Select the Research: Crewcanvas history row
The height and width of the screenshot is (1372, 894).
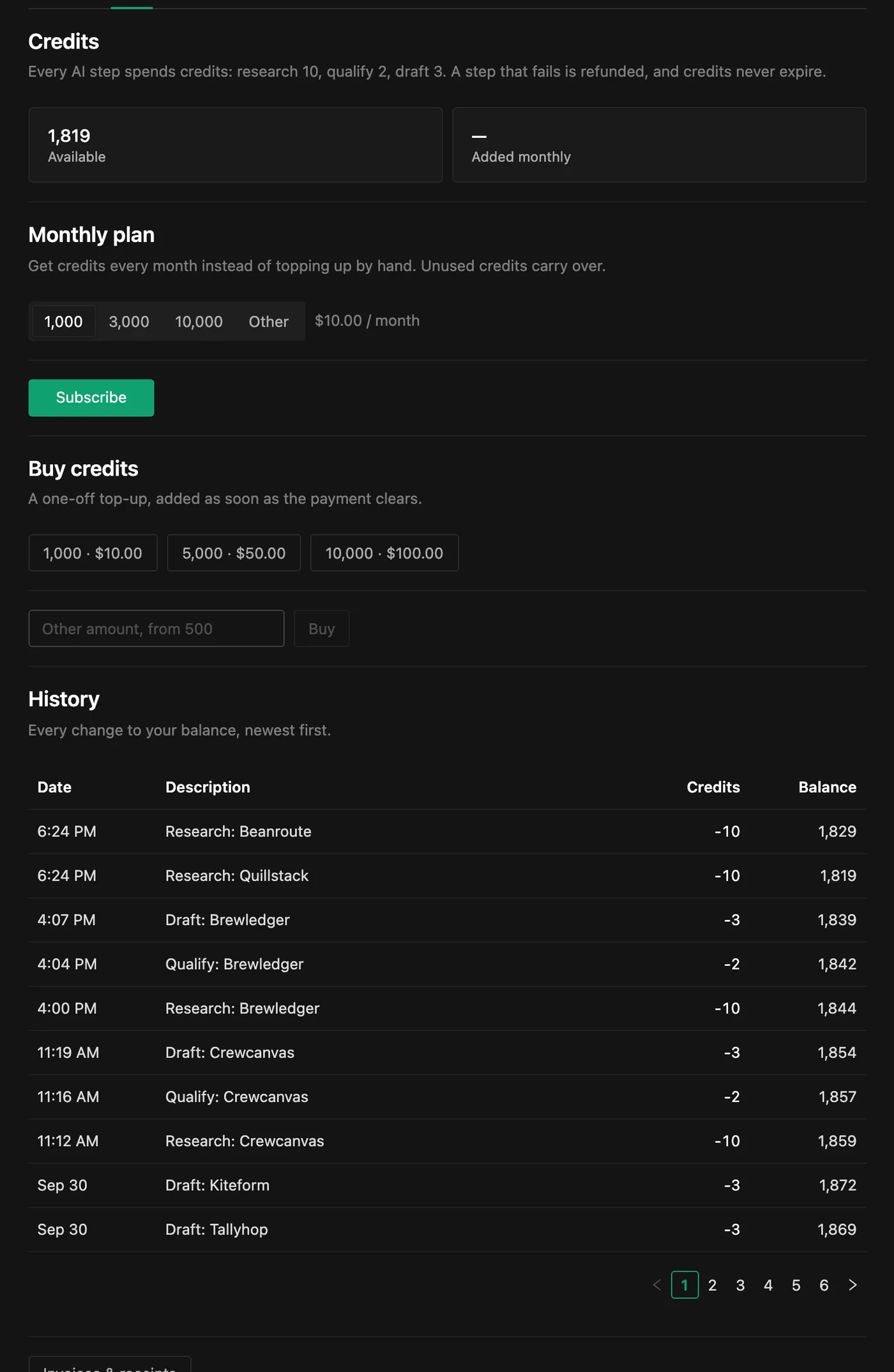[x=447, y=1142]
